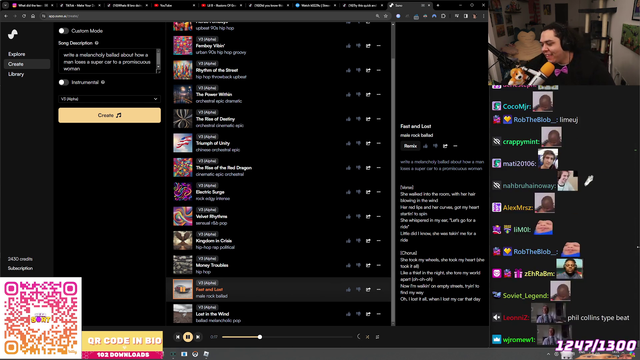The height and width of the screenshot is (360, 640).
Task: Click the Suno logo icon
Action: pos(13,34)
